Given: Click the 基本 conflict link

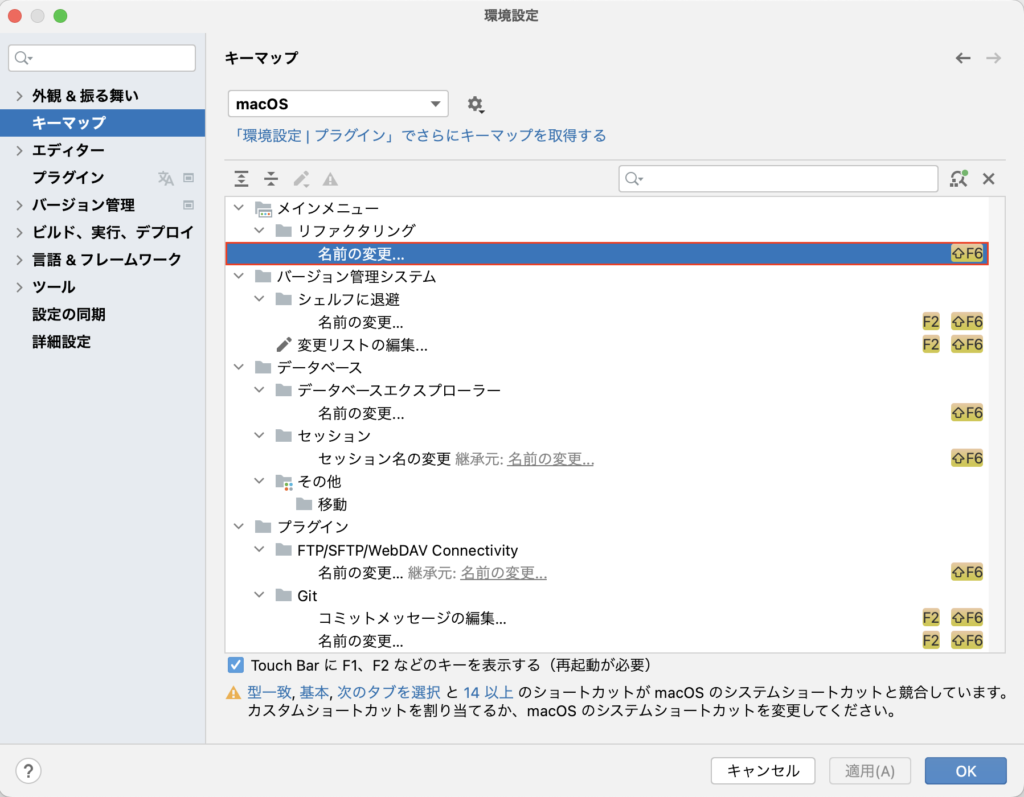Looking at the screenshot, I should pyautogui.click(x=314, y=692).
